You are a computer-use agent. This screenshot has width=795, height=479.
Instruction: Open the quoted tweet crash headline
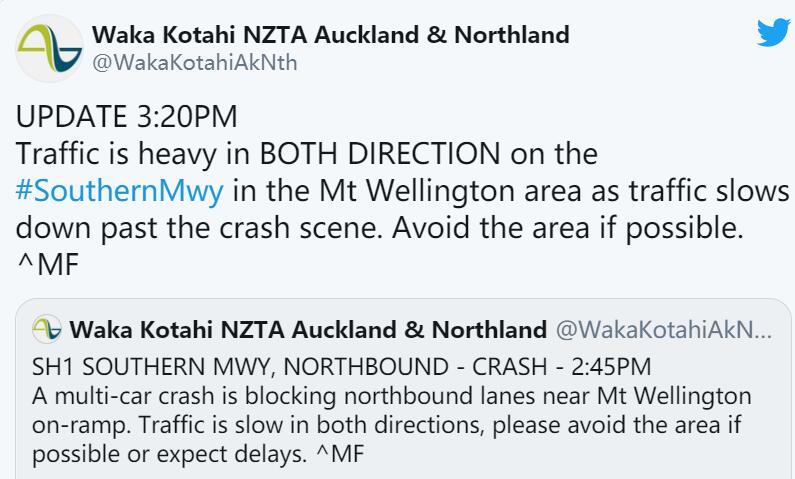coord(341,366)
